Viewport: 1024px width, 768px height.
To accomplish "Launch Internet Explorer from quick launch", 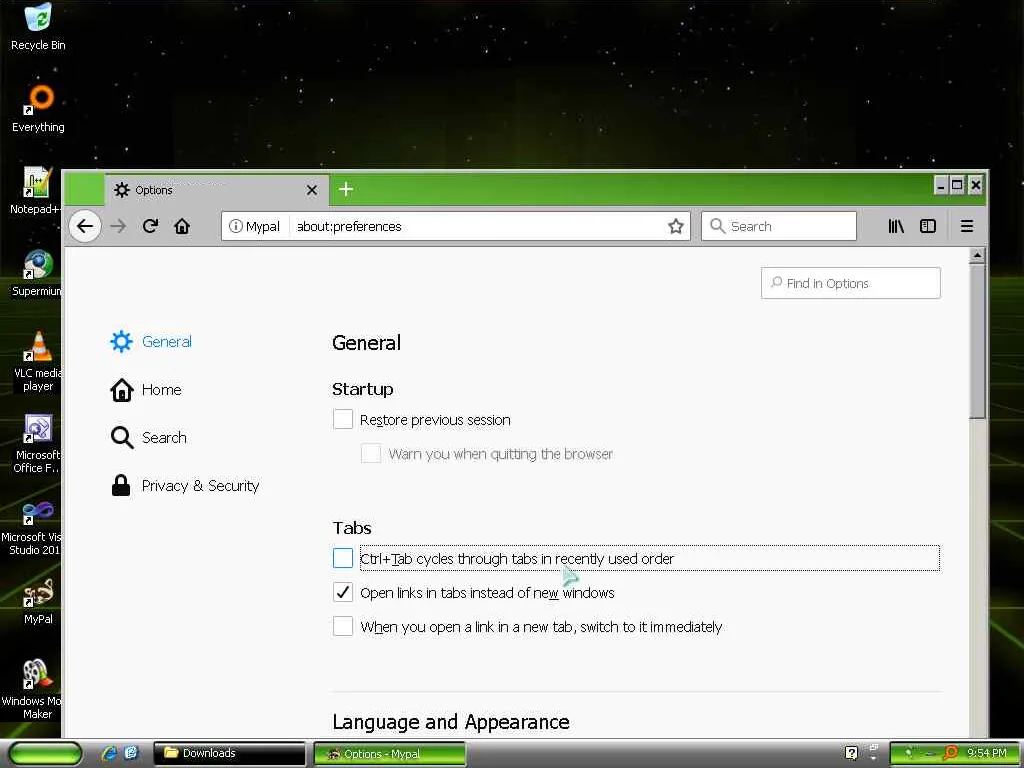I will [x=109, y=753].
